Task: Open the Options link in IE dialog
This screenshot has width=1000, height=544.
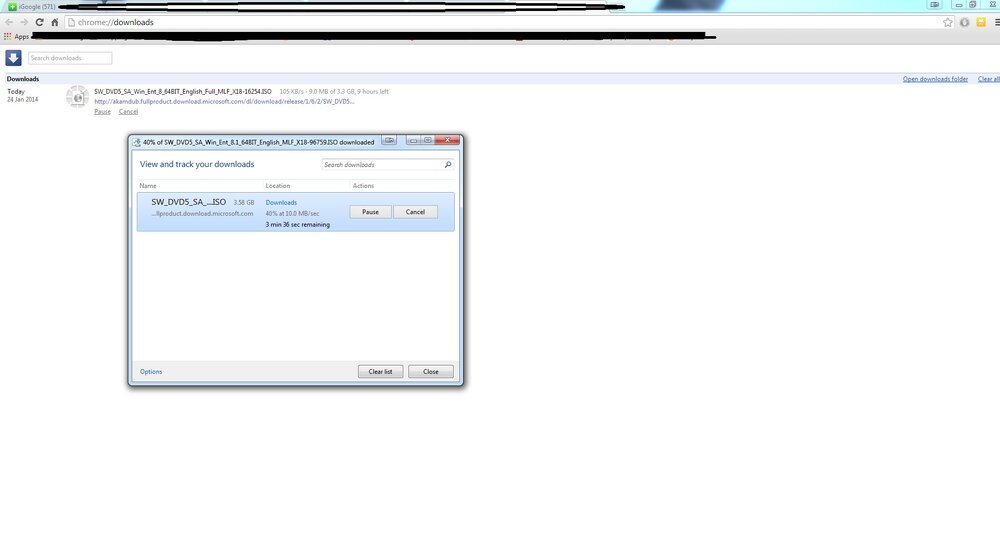Action: pos(151,372)
